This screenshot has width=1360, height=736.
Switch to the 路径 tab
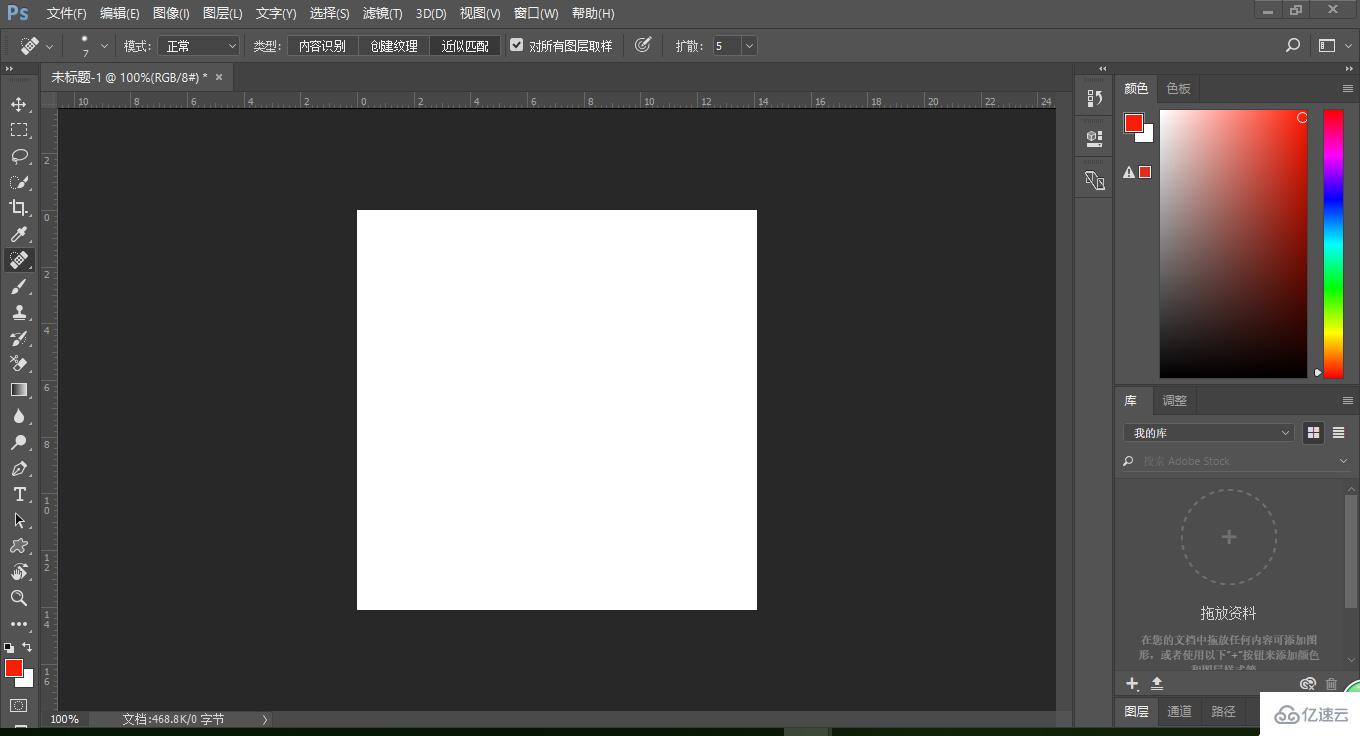coord(1223,711)
